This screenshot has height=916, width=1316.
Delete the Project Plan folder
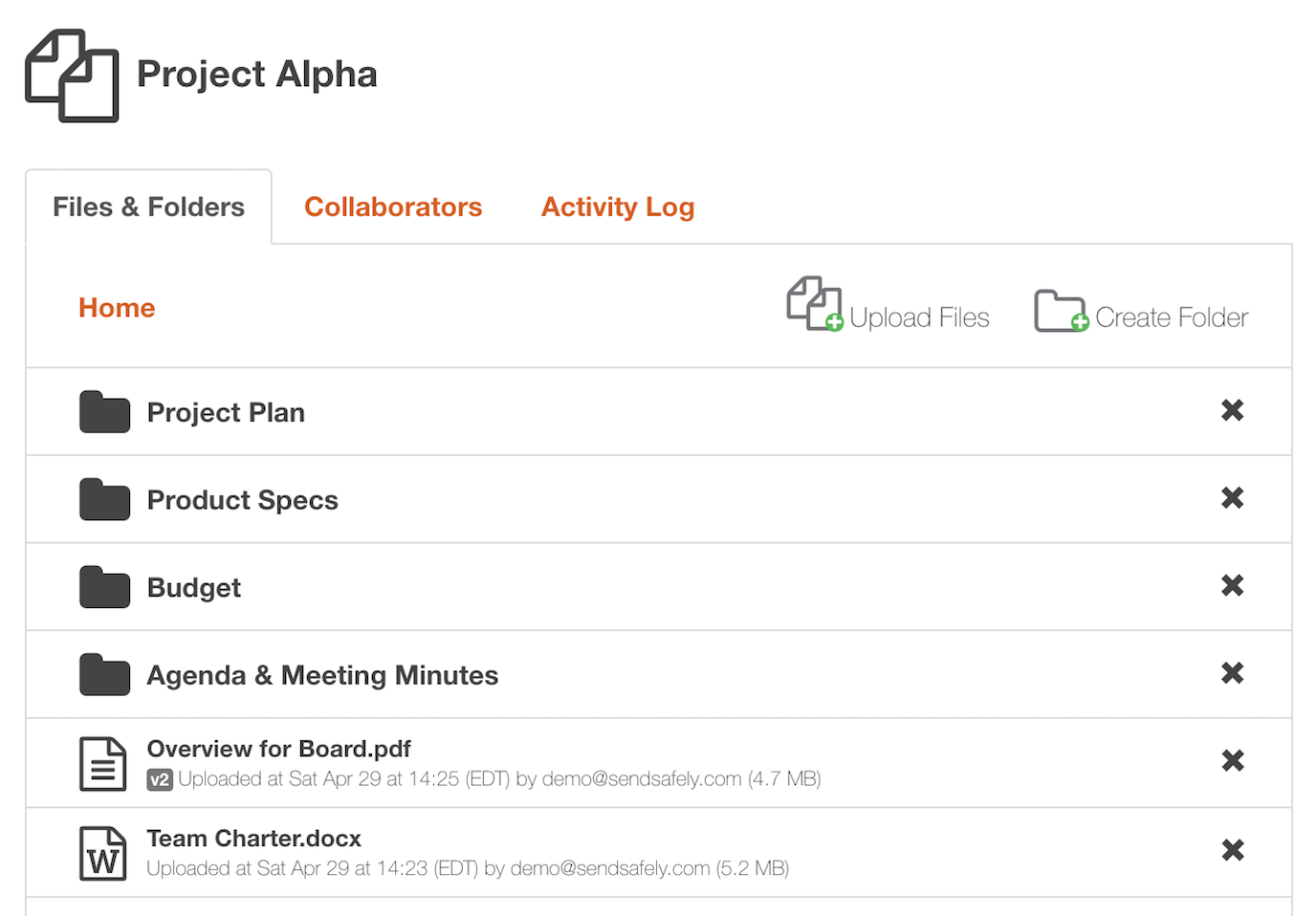pyautogui.click(x=1232, y=410)
